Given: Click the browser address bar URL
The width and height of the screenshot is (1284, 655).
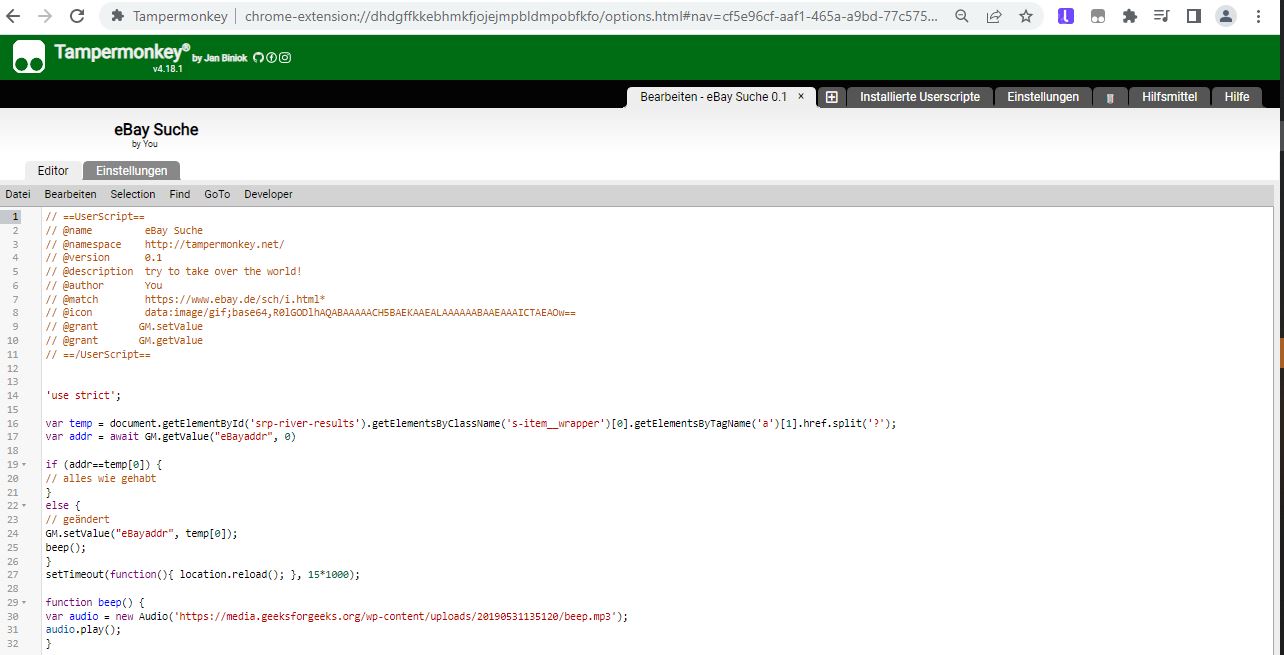Looking at the screenshot, I should (x=591, y=16).
